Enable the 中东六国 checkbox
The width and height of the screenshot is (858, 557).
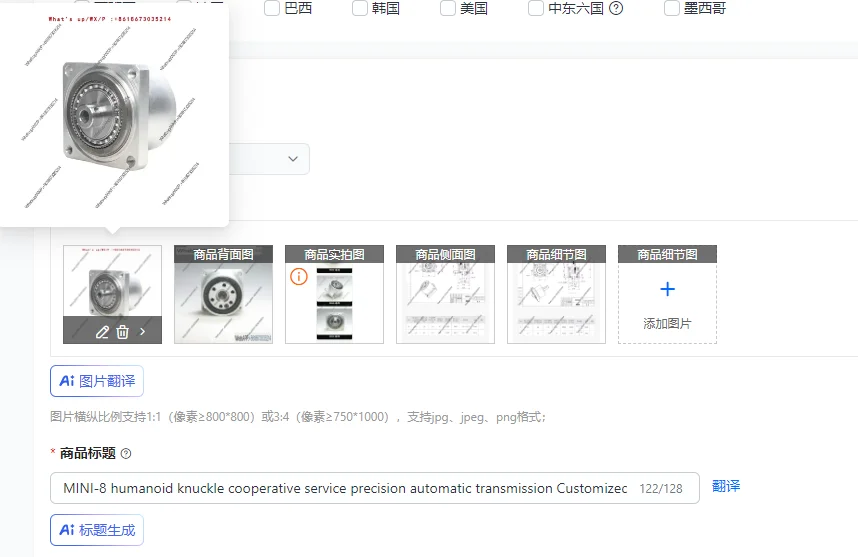pos(536,8)
